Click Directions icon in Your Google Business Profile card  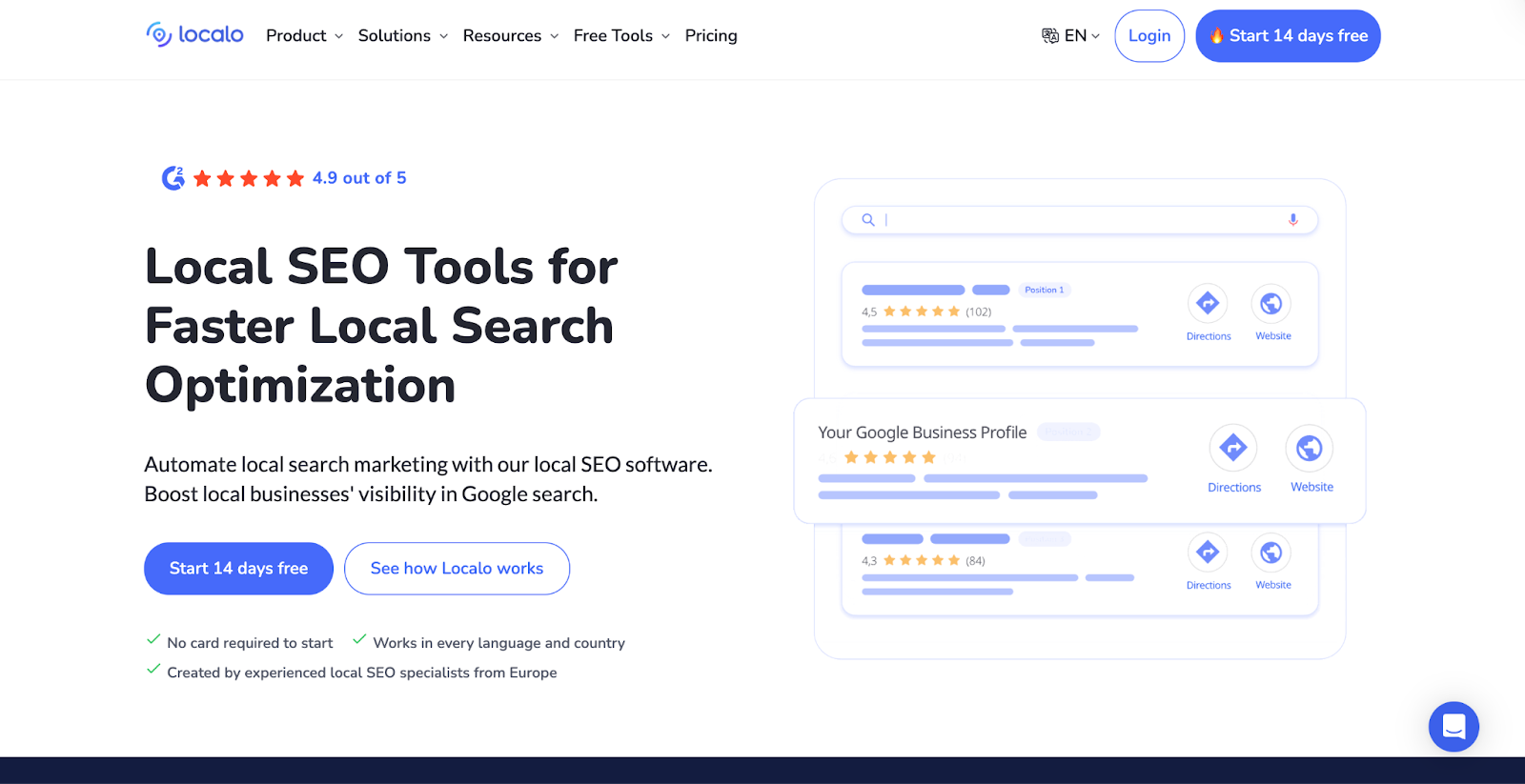[1233, 448]
